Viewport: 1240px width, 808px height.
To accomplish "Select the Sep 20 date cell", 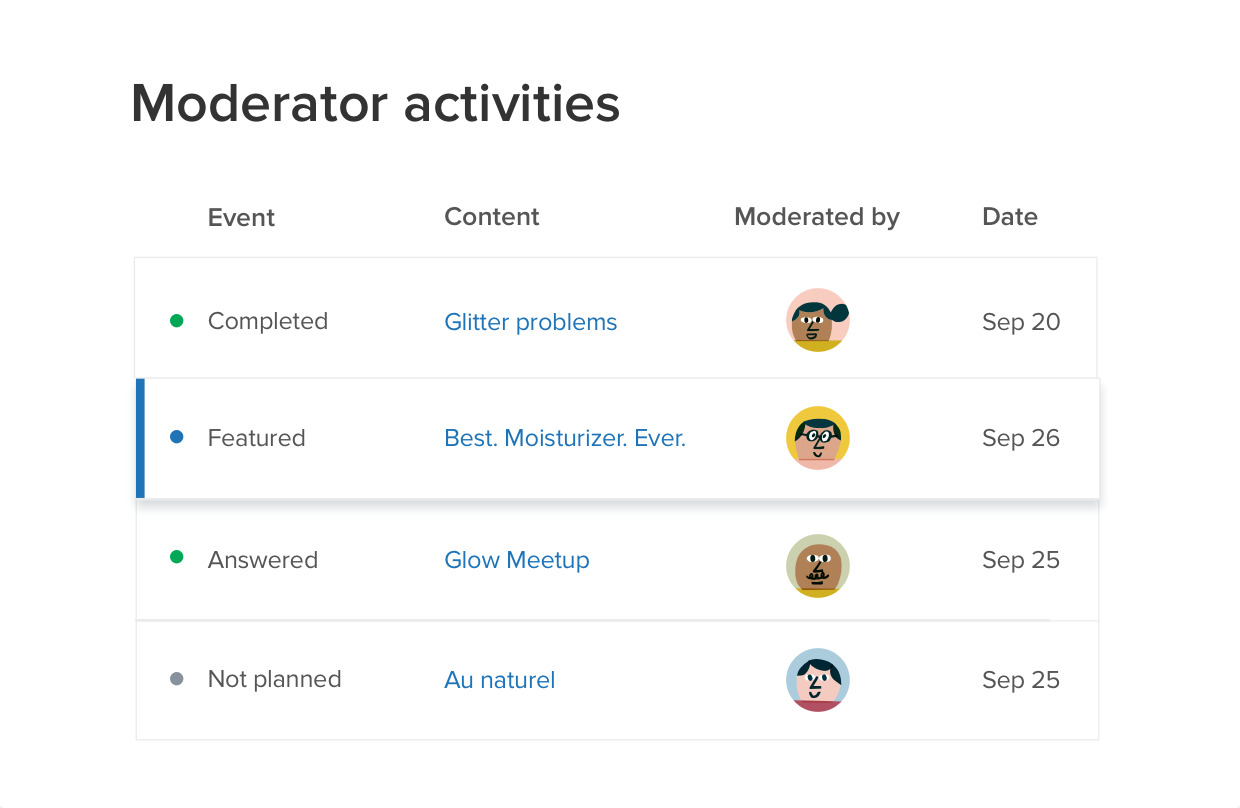I will 1021,322.
